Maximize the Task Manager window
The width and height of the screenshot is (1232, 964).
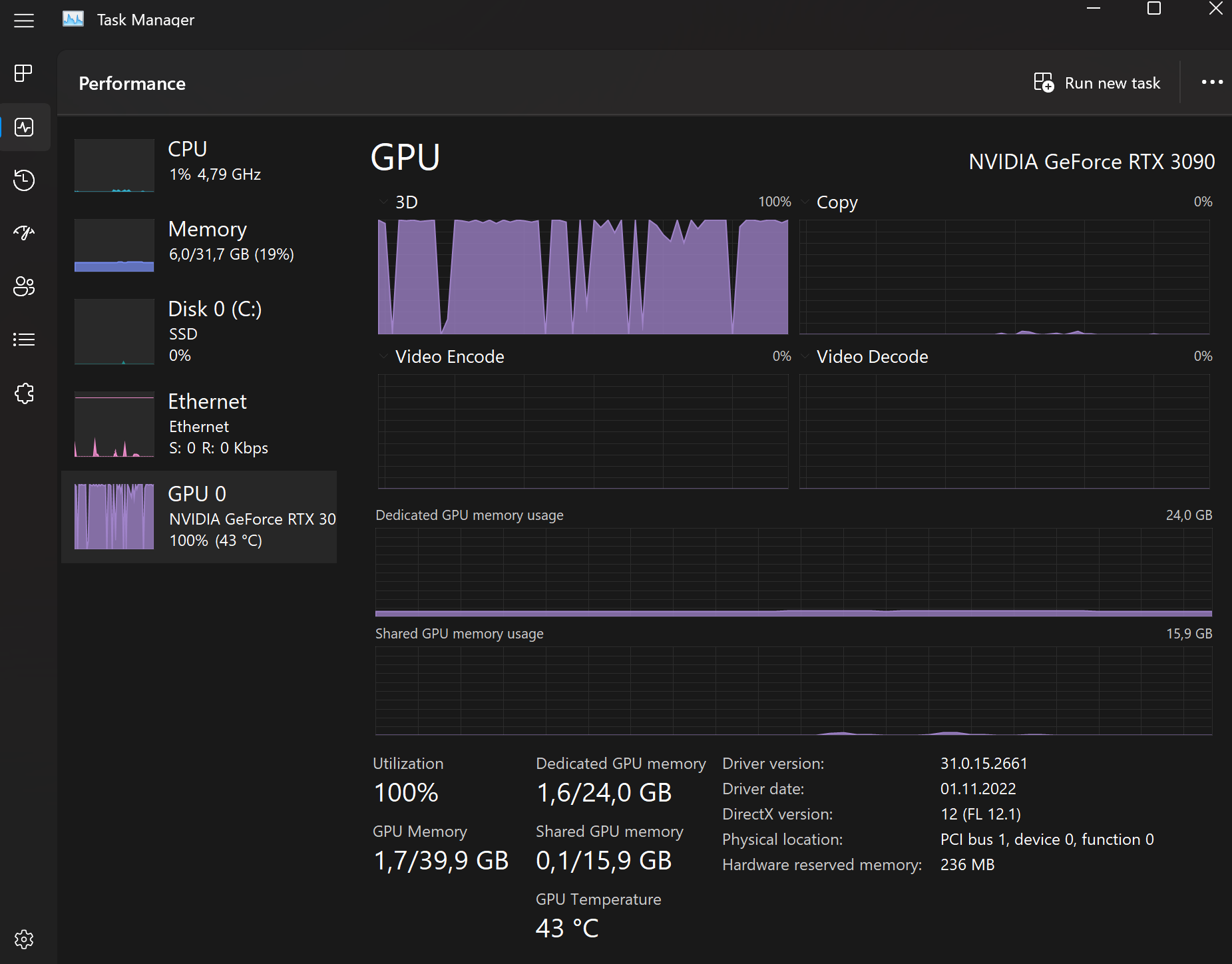[1154, 8]
